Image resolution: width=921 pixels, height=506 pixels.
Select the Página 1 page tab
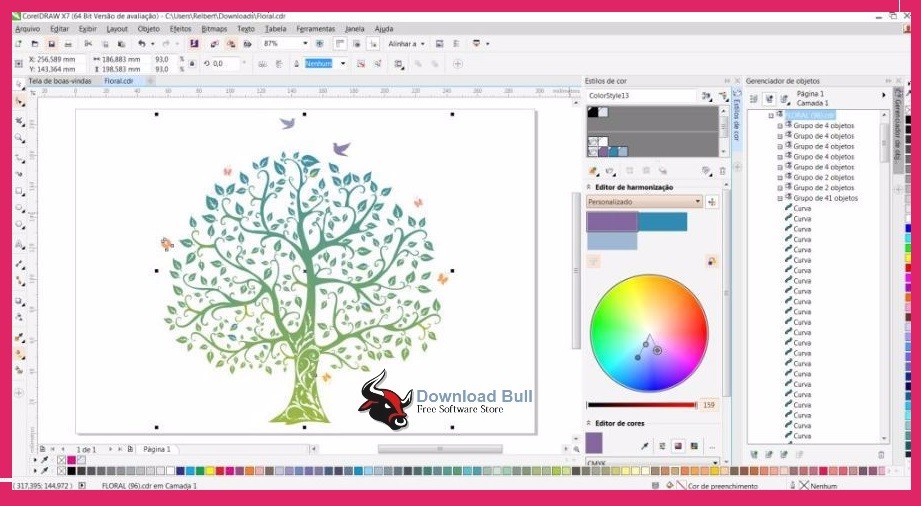coord(157,449)
